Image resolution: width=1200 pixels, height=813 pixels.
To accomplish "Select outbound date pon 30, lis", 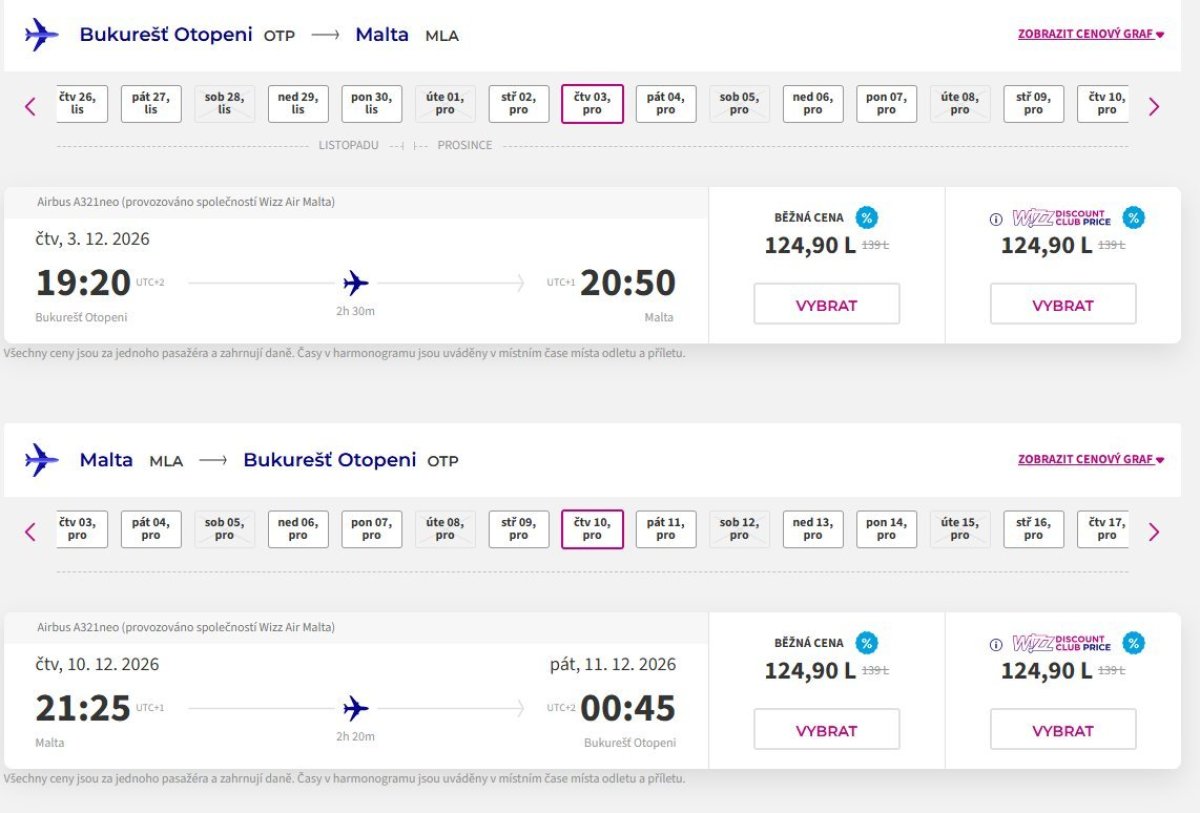I will pos(372,104).
